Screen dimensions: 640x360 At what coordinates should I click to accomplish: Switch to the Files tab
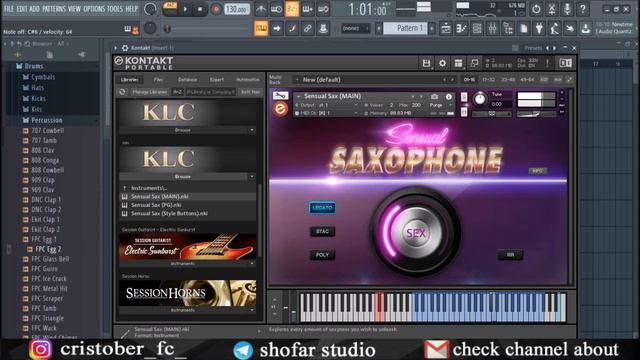[158, 80]
